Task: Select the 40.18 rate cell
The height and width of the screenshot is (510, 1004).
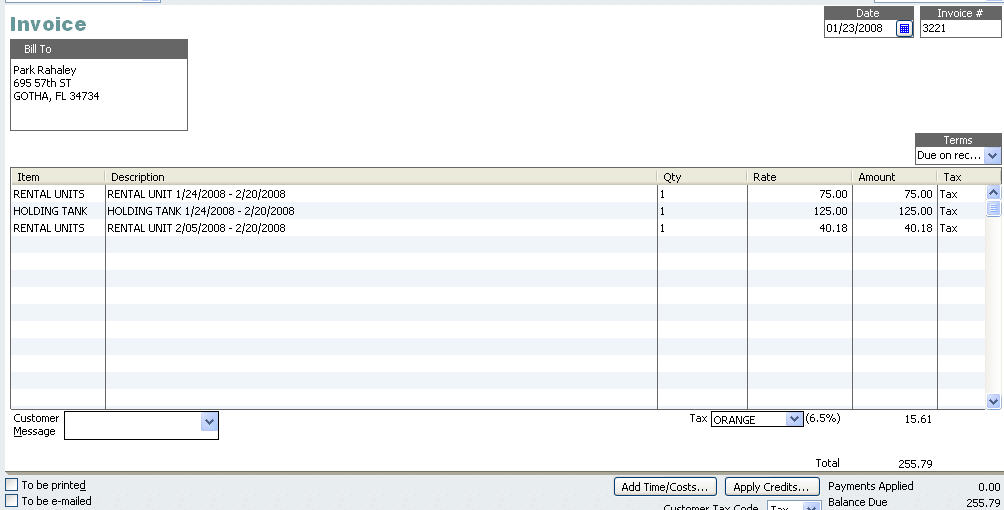Action: [799, 228]
